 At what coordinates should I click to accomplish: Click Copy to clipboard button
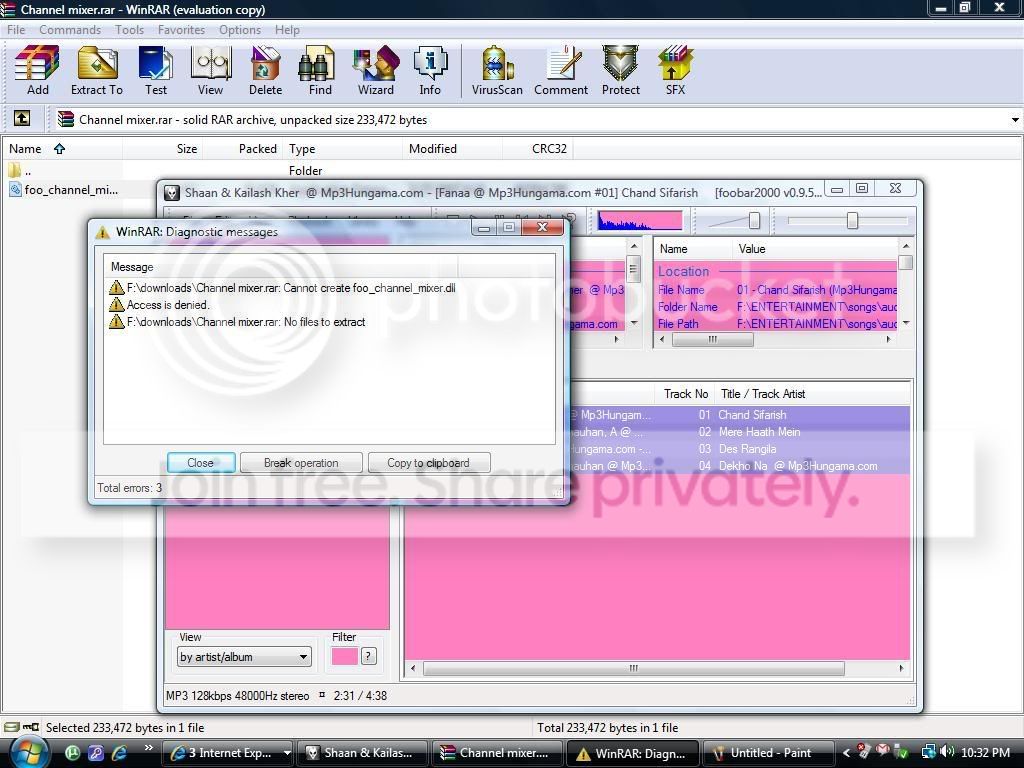pyautogui.click(x=428, y=462)
